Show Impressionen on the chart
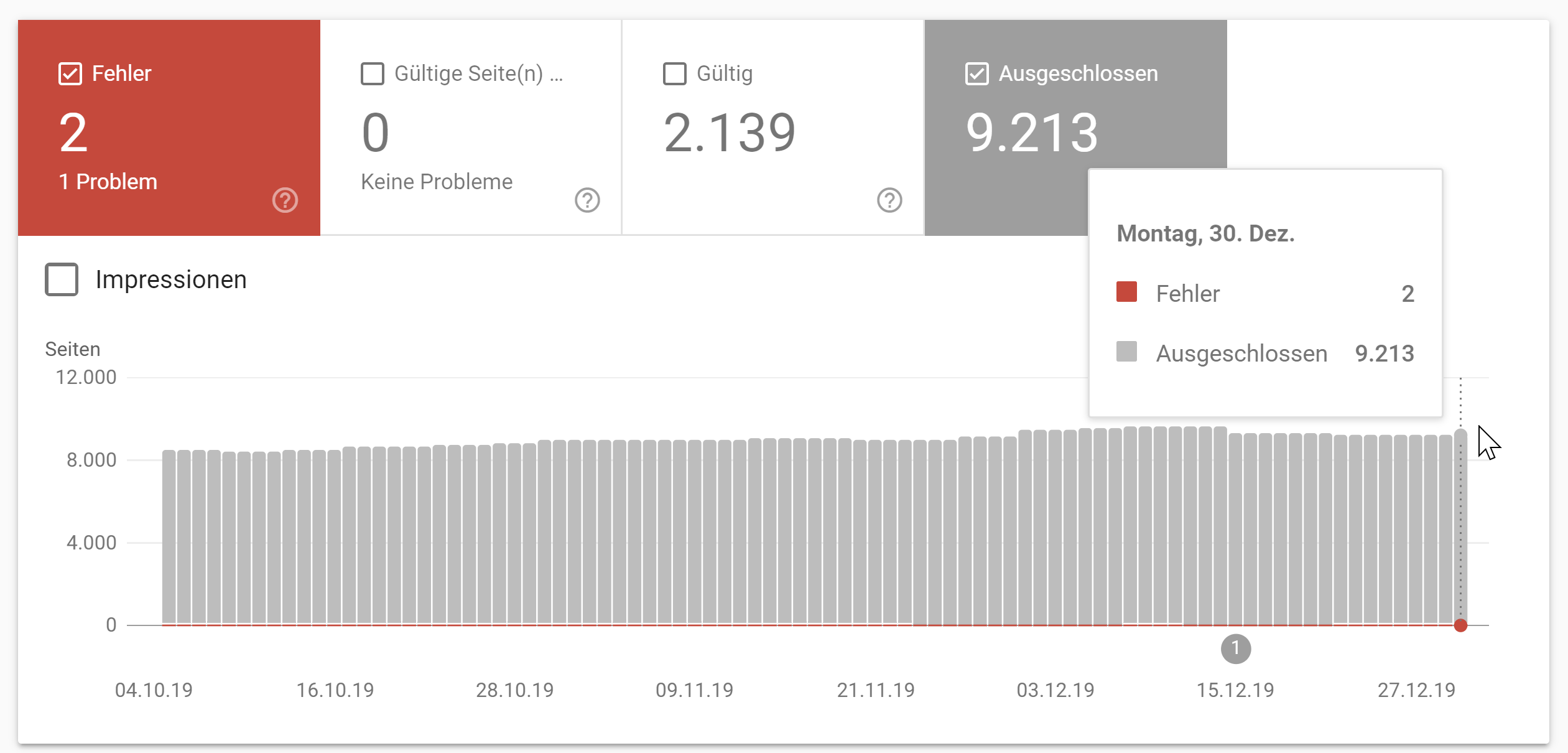This screenshot has width=1568, height=753. [60, 279]
